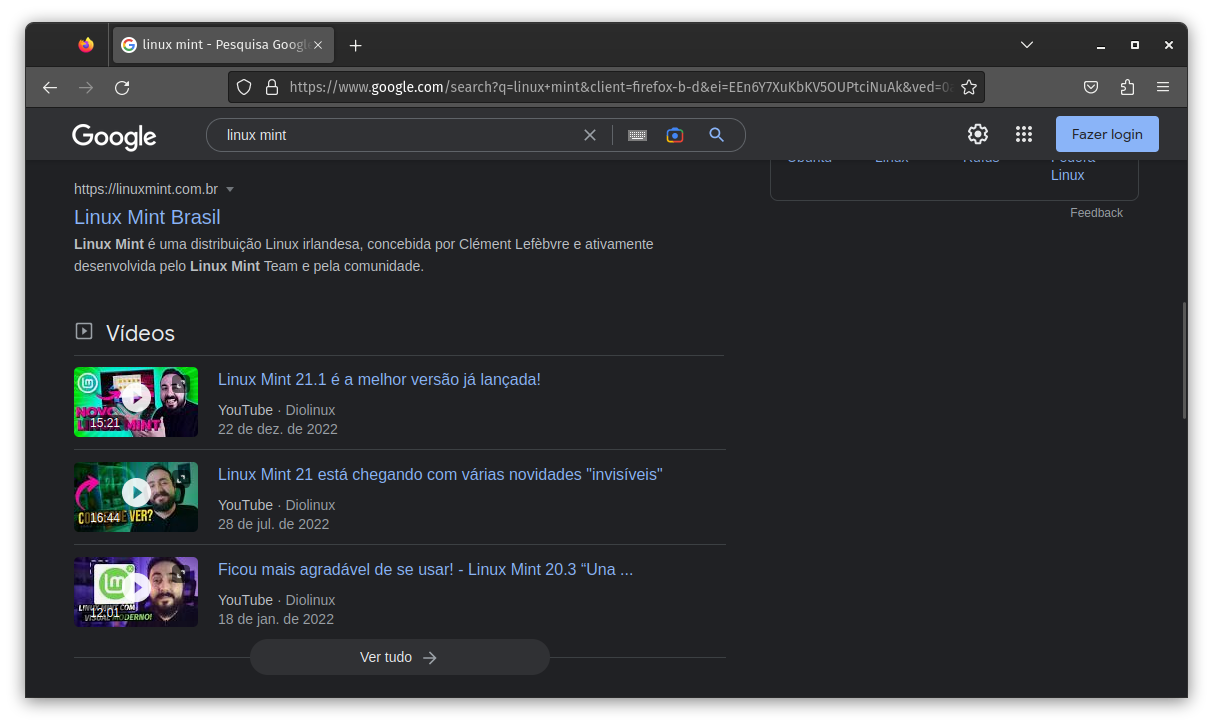
Task: Open the tab overview chevron
Action: [1026, 44]
